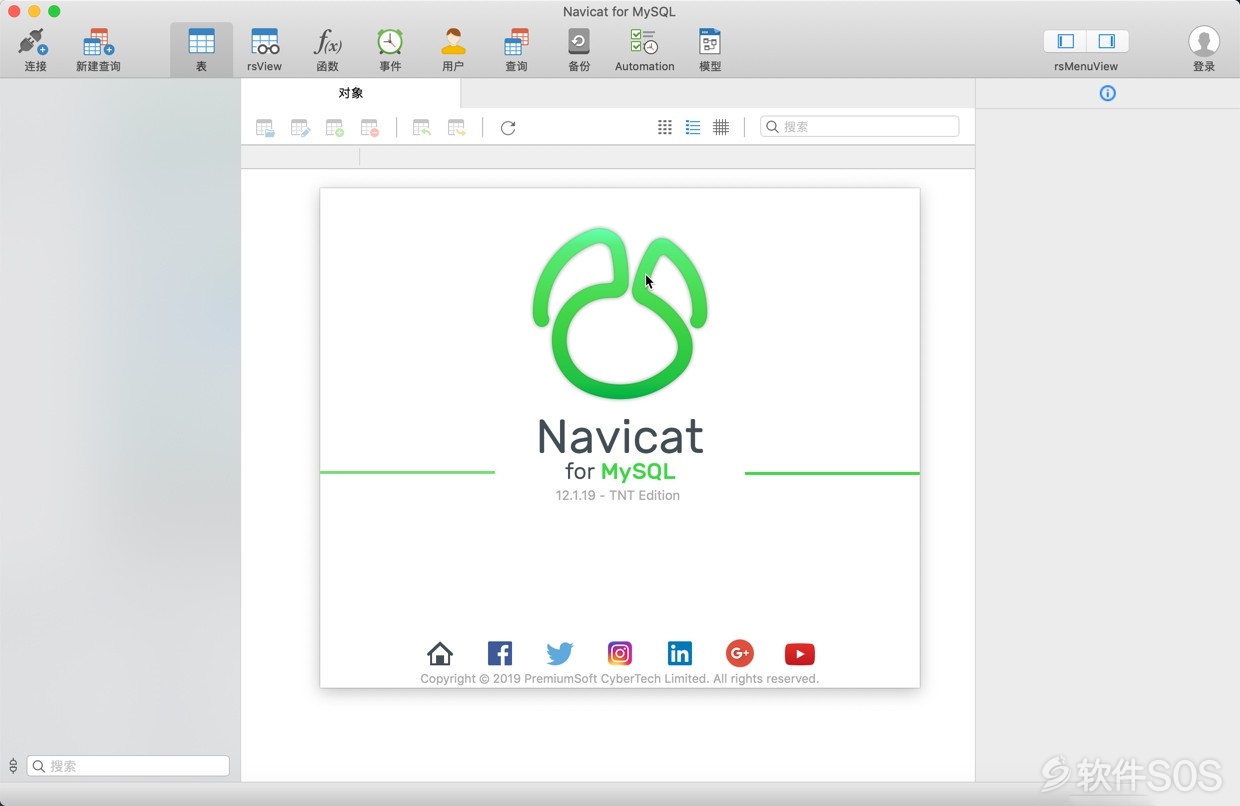Click the info icon in right pane

pos(1107,93)
